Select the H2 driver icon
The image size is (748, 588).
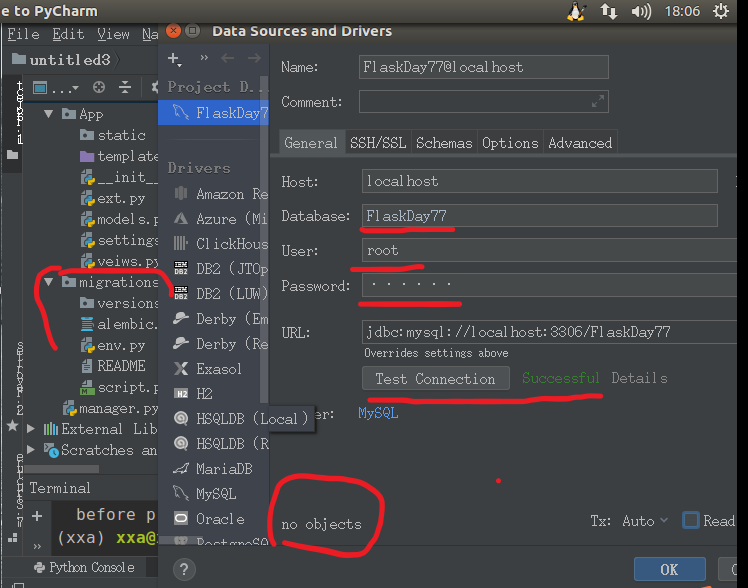tap(181, 393)
